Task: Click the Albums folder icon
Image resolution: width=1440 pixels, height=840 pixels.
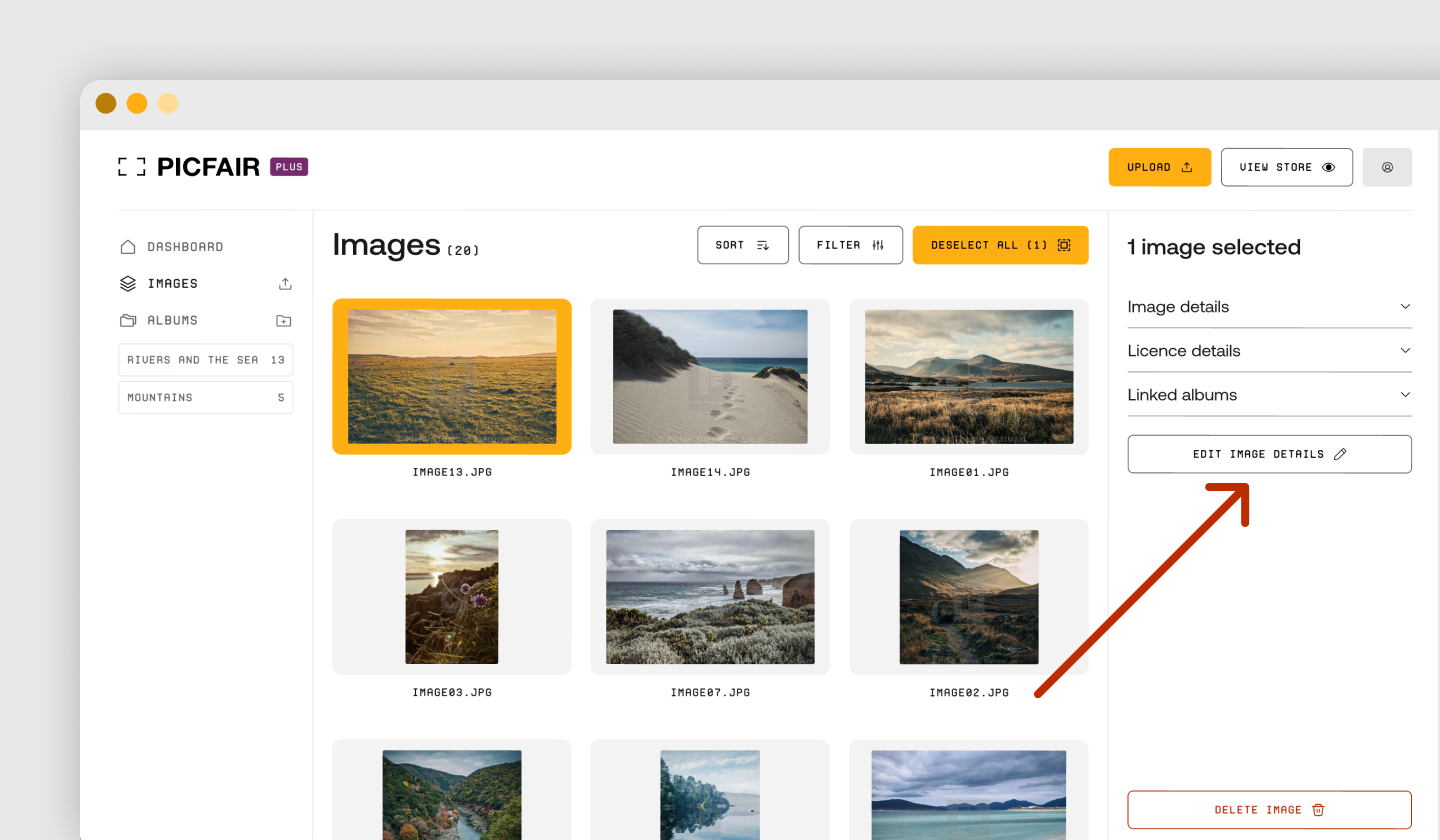Action: (128, 321)
